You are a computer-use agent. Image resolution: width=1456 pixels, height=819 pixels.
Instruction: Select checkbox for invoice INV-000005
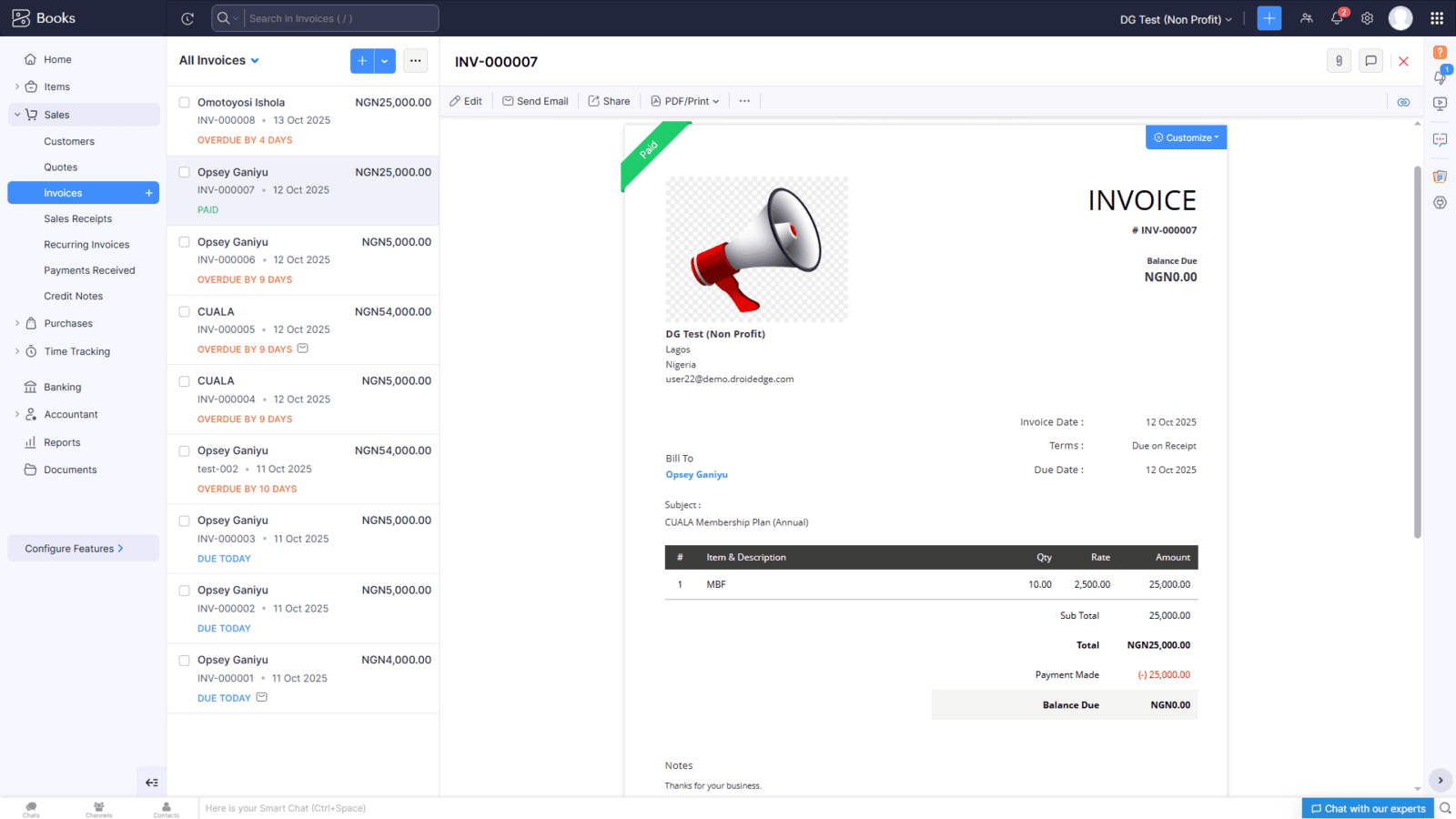184,312
